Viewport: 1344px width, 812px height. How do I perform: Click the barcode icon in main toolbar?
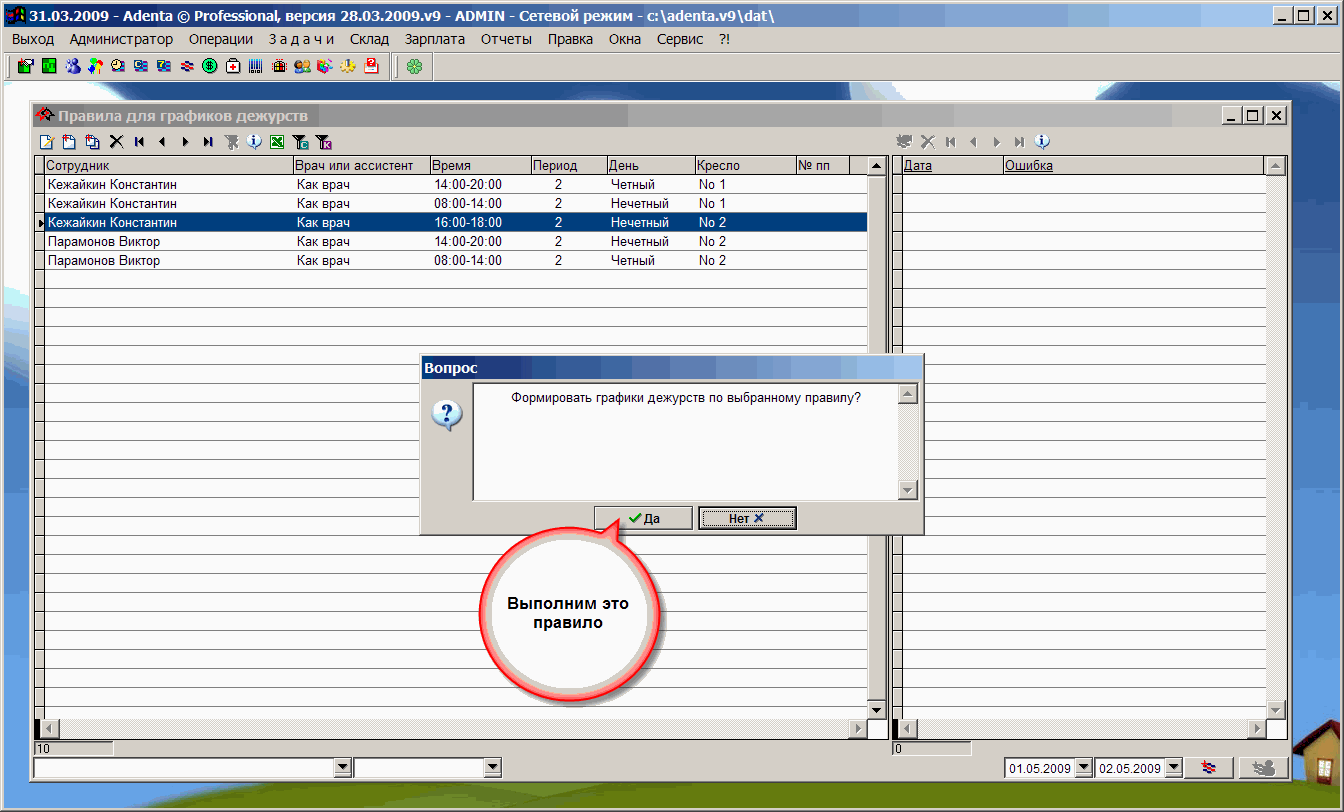click(256, 67)
